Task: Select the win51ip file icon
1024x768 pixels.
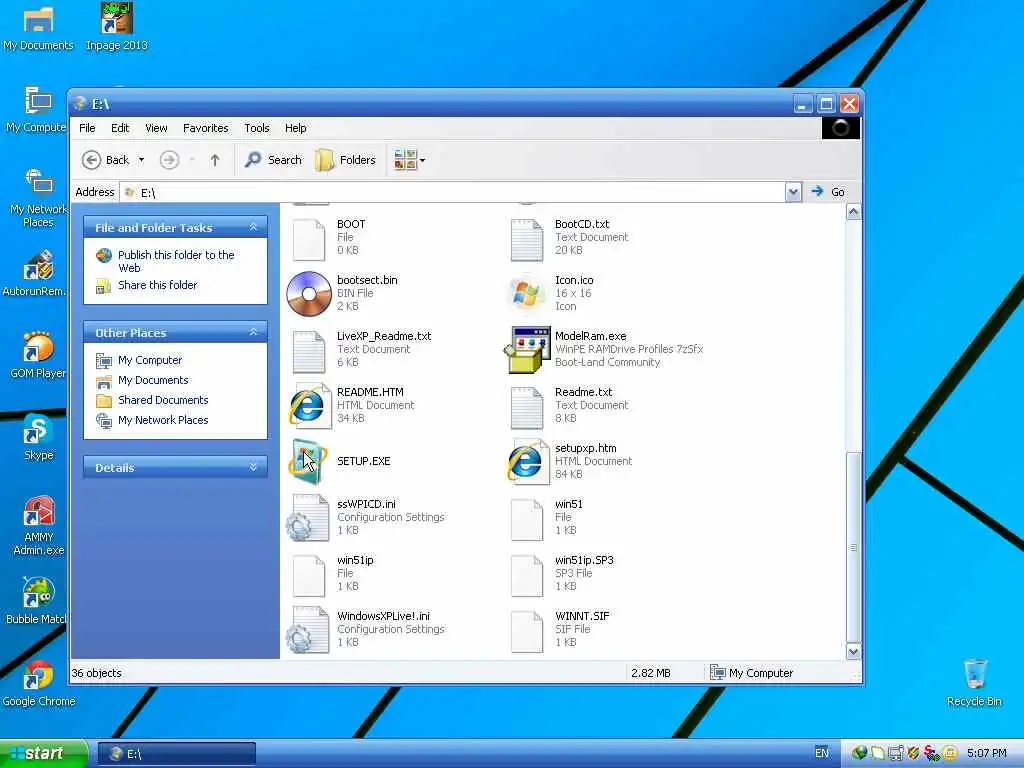Action: [309, 575]
